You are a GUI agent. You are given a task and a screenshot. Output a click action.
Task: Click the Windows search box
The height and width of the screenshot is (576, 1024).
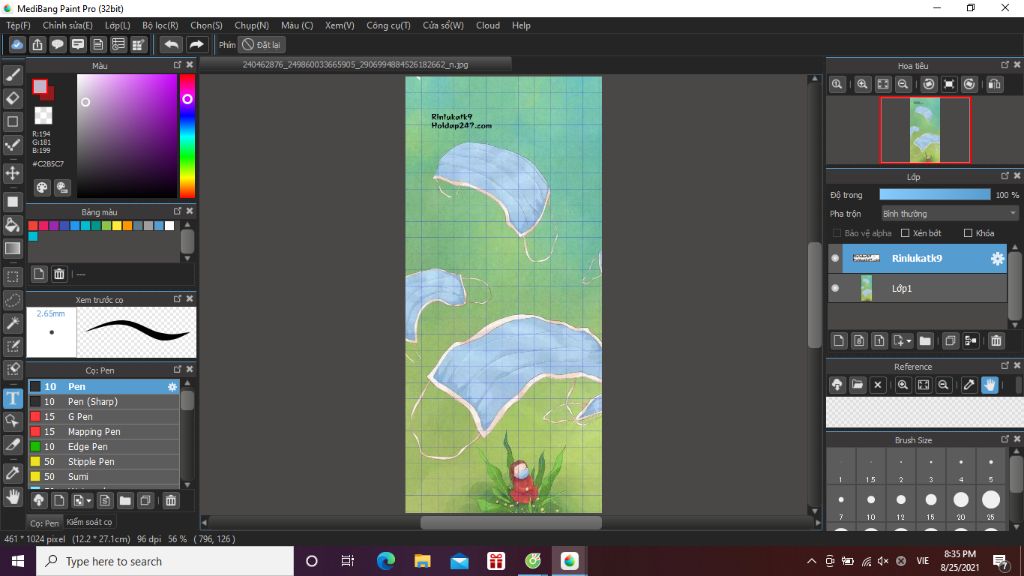coord(165,561)
